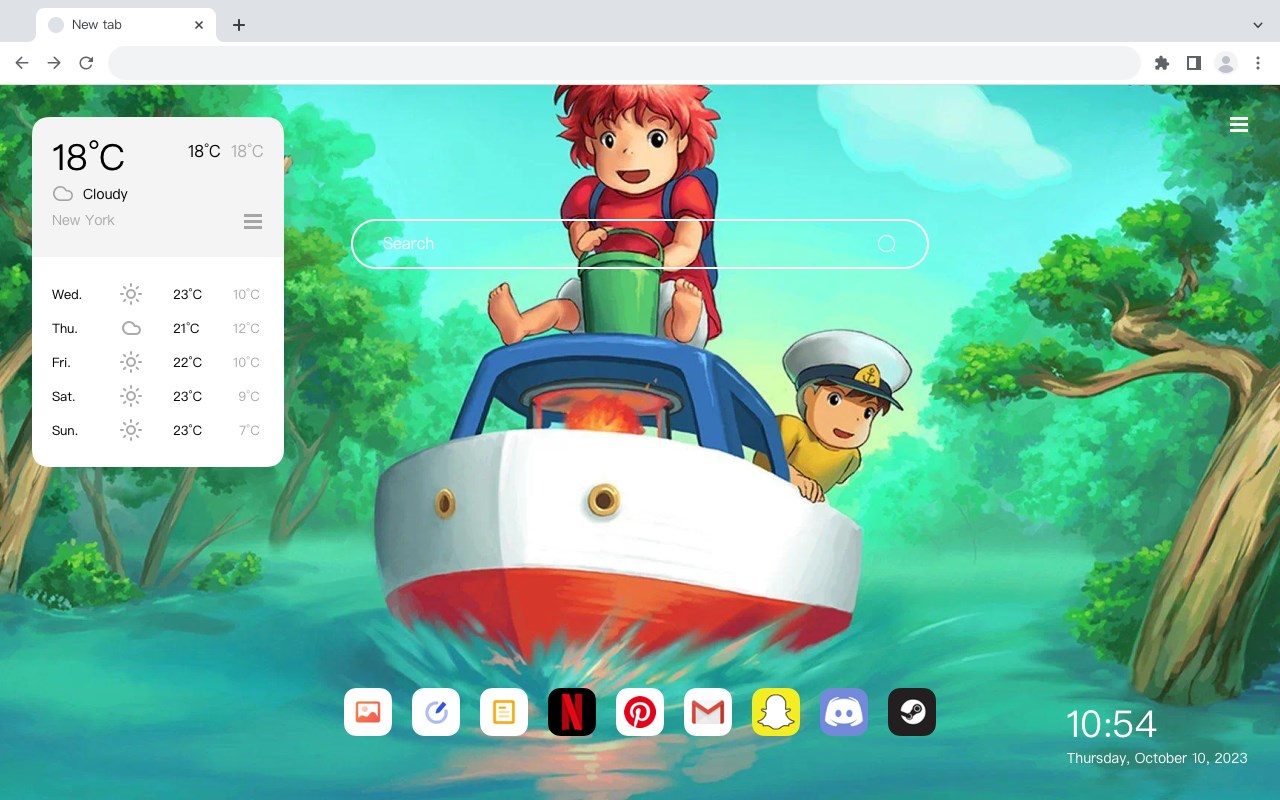
Task: Focus the Chrome address bar
Action: click(624, 63)
